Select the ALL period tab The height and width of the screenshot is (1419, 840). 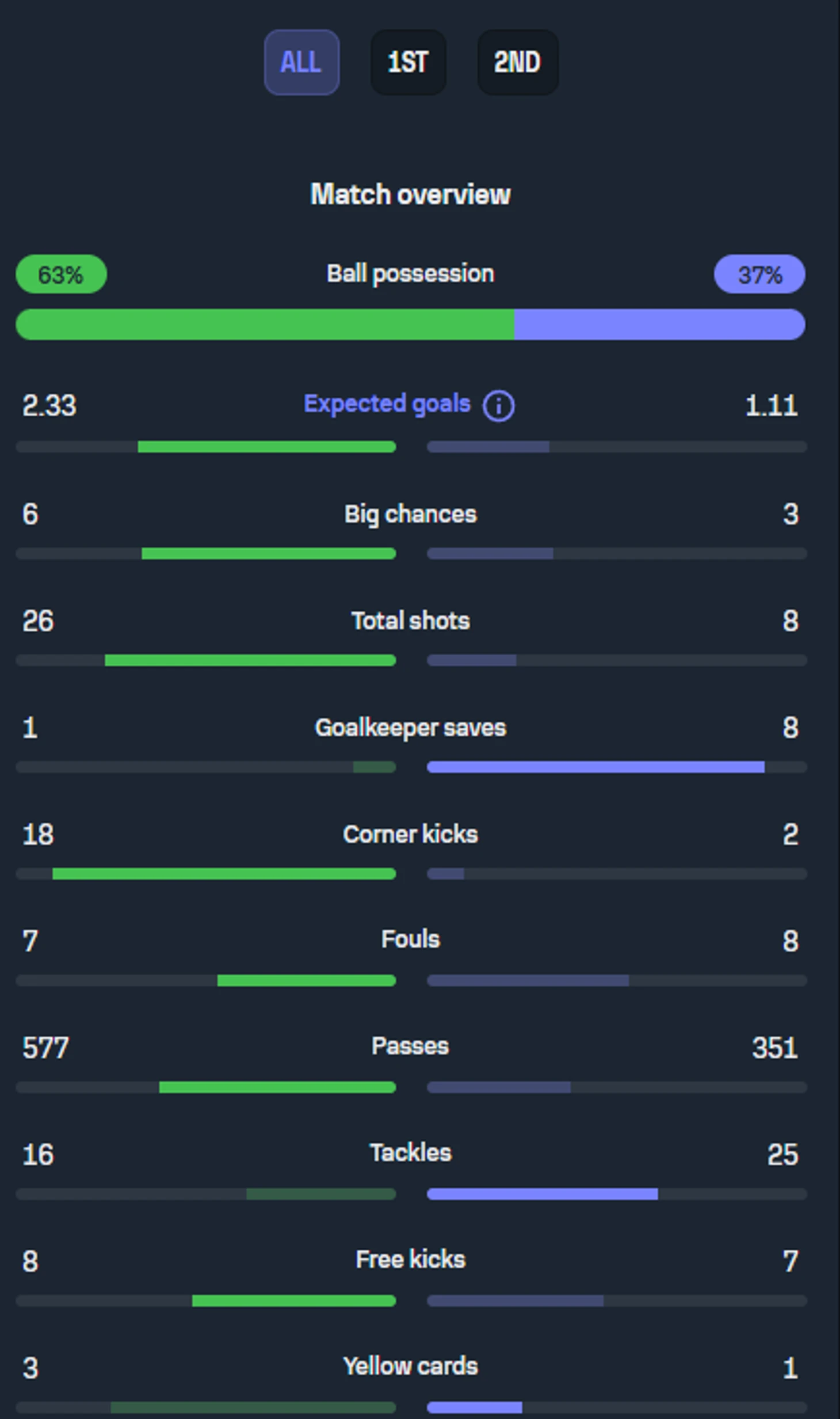coord(301,62)
